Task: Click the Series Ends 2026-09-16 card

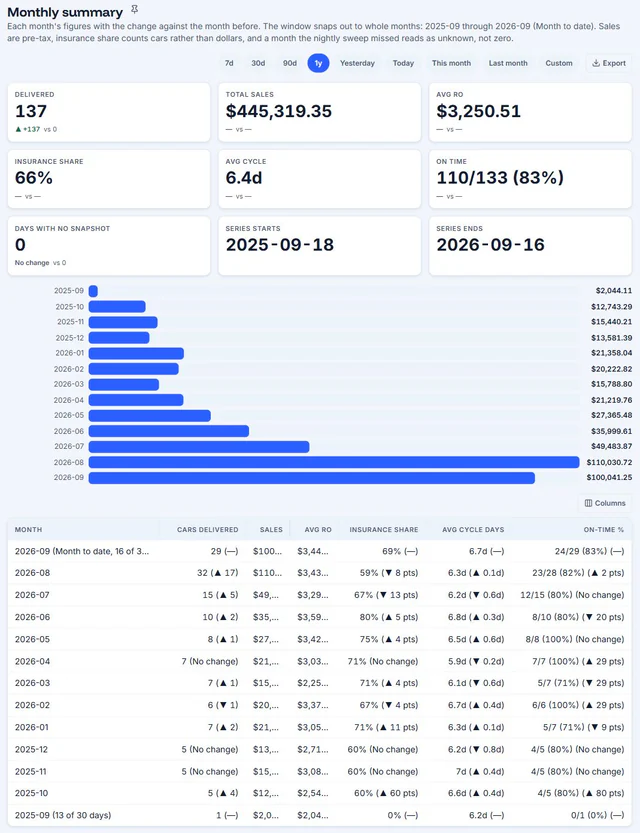Action: tap(530, 246)
